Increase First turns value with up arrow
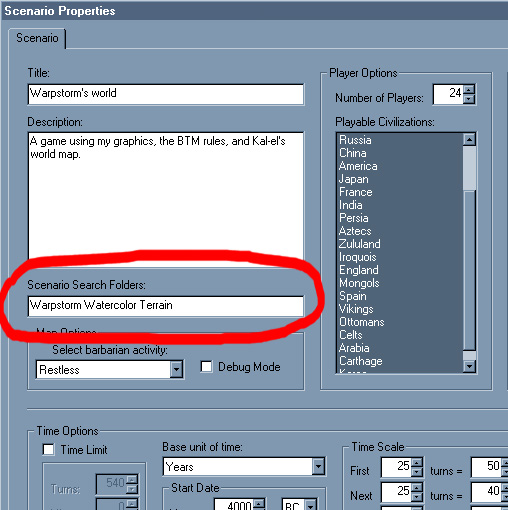The width and height of the screenshot is (508, 510). (x=417, y=463)
